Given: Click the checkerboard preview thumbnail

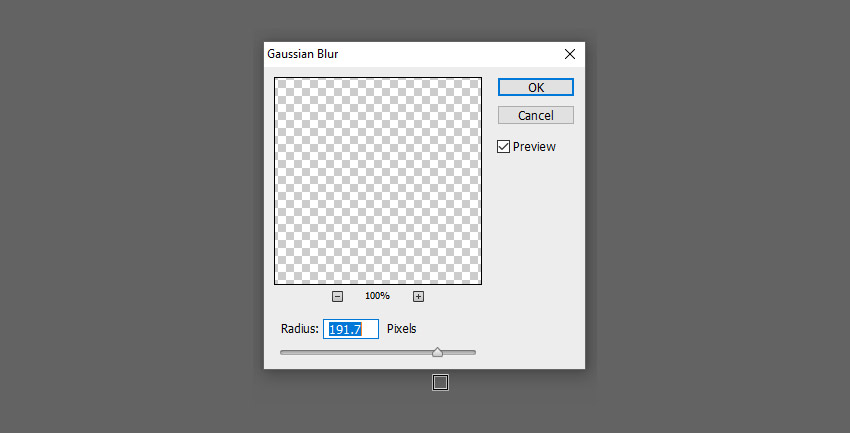Looking at the screenshot, I should [378, 181].
